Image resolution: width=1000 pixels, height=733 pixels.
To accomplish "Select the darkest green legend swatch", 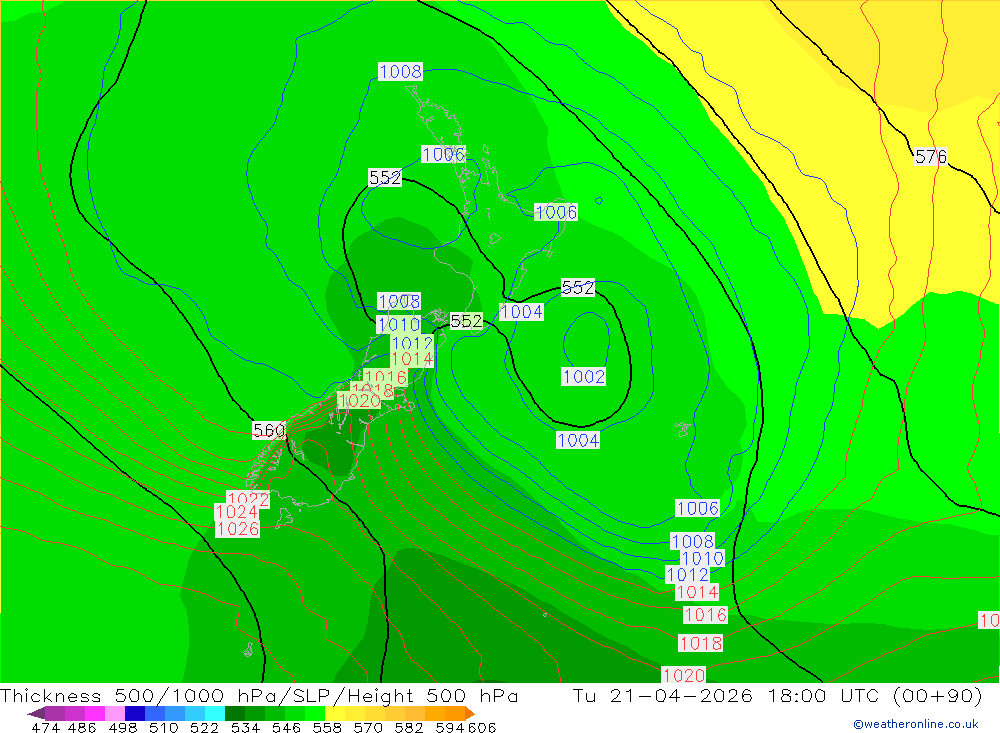I will (235, 713).
